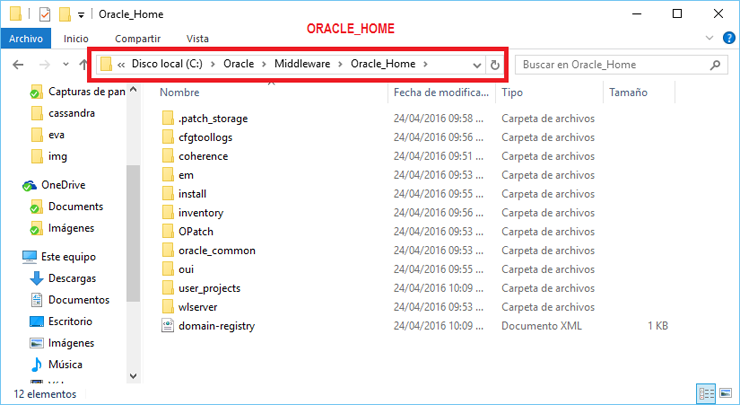This screenshot has height=405, width=740.
Task: Select the install folder icon
Action: (x=168, y=194)
